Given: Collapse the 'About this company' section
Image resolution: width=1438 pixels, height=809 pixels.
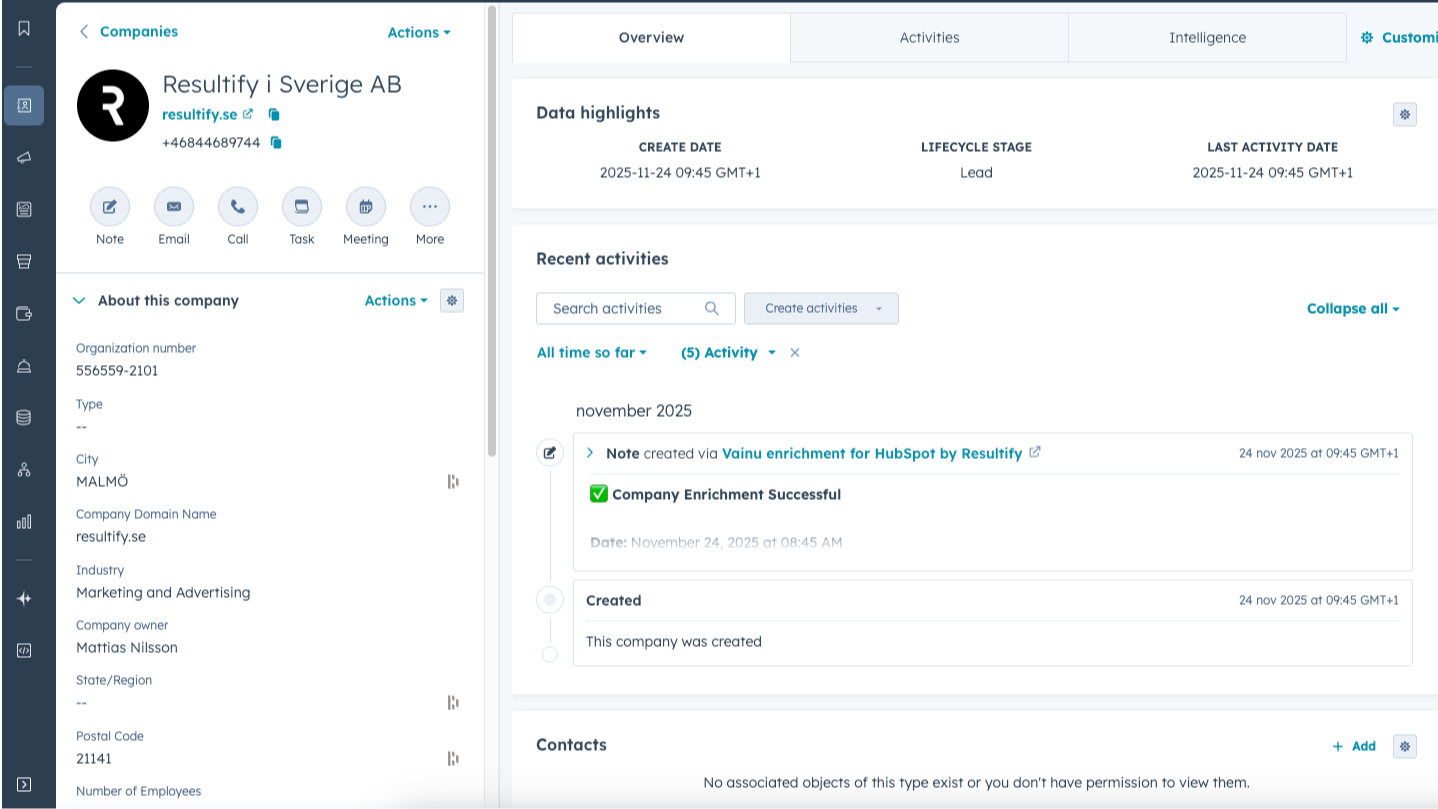Looking at the screenshot, I should (79, 300).
